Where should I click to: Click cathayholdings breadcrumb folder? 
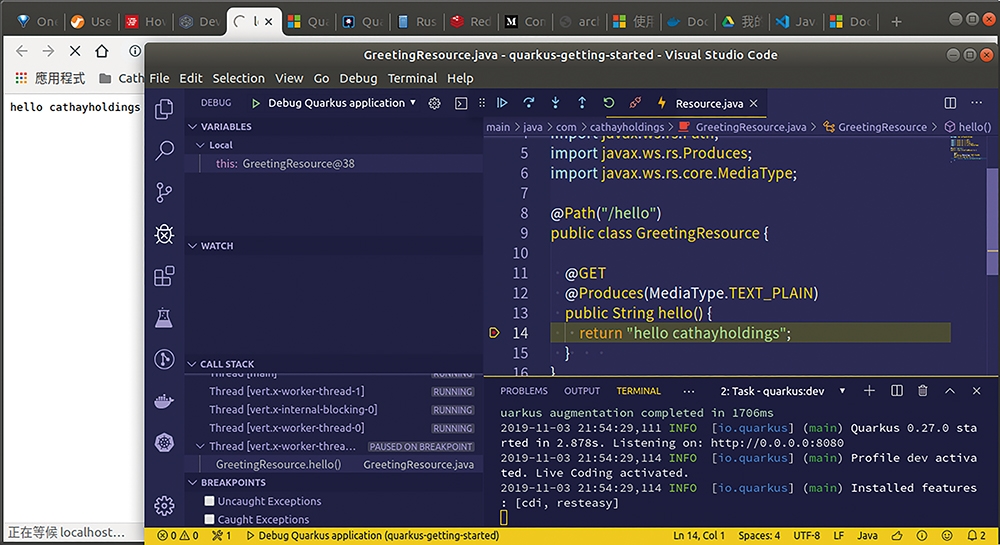[x=627, y=127]
